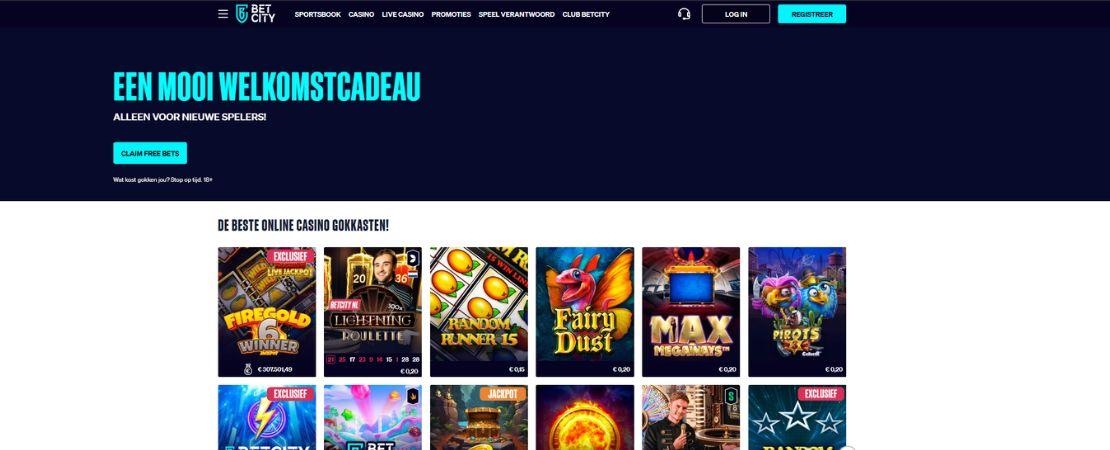Launch Max Megaways slot
This screenshot has width=1110, height=450.
coord(691,312)
